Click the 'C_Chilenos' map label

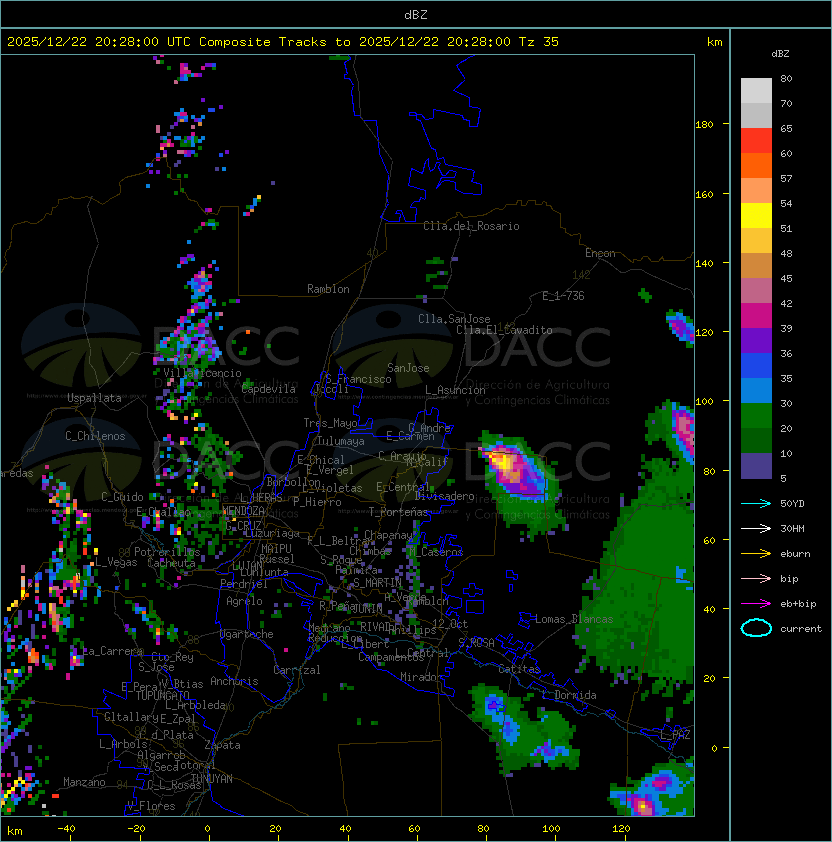[x=95, y=436]
